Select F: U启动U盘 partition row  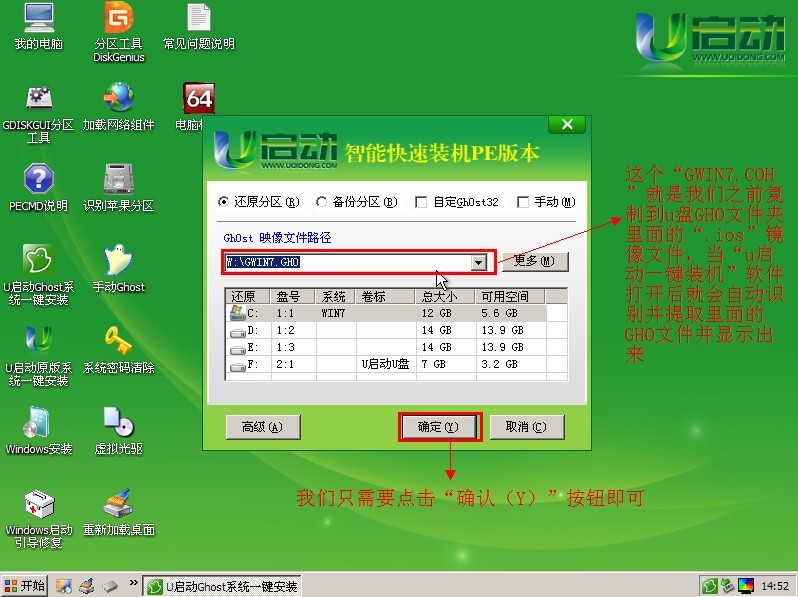[396, 364]
